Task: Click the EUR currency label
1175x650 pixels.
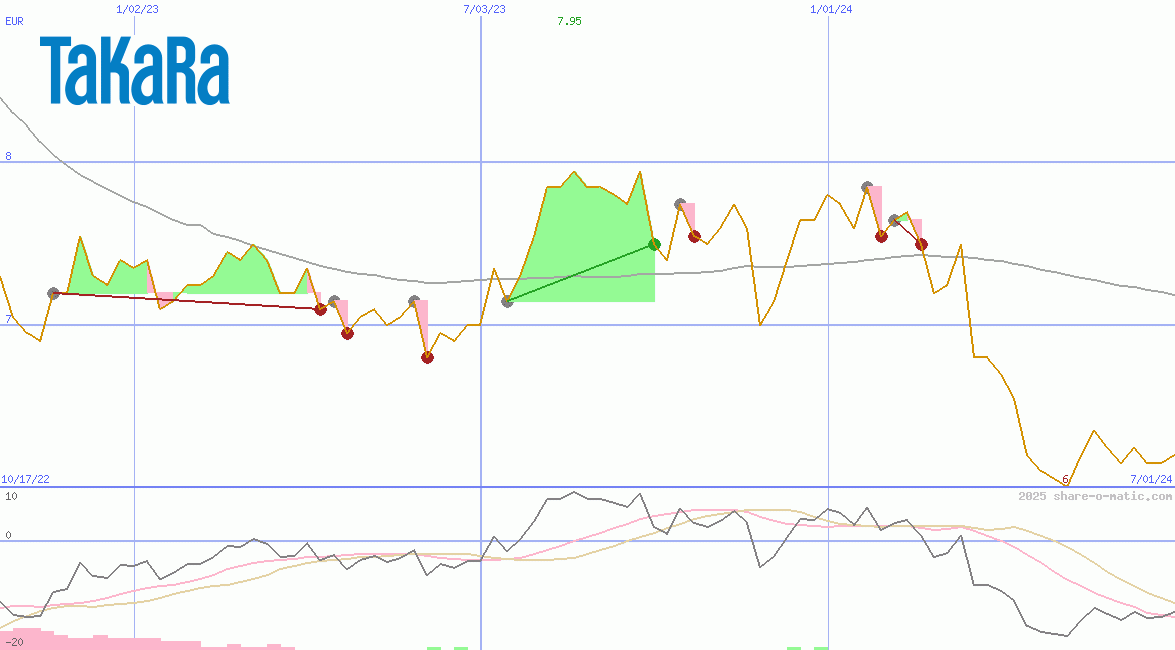Action: (x=14, y=21)
